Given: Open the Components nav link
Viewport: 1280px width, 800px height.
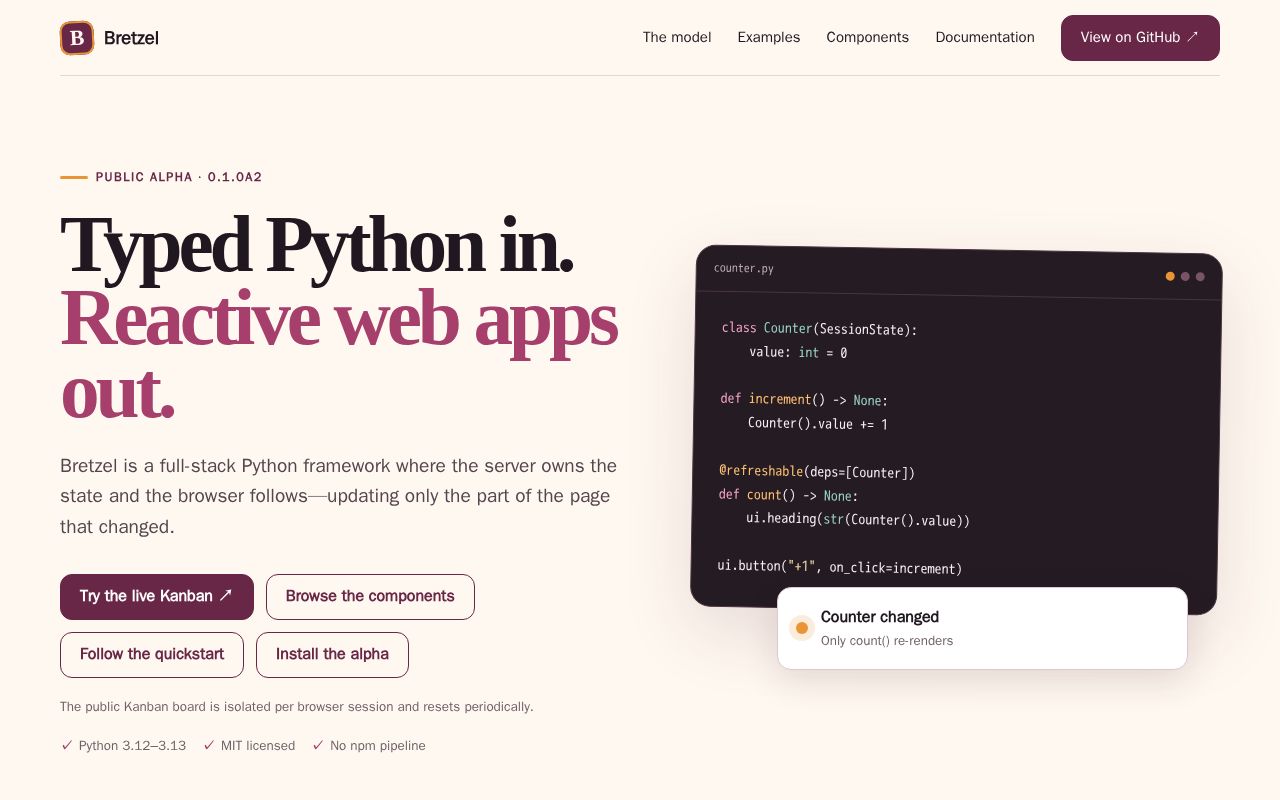Looking at the screenshot, I should click(867, 37).
